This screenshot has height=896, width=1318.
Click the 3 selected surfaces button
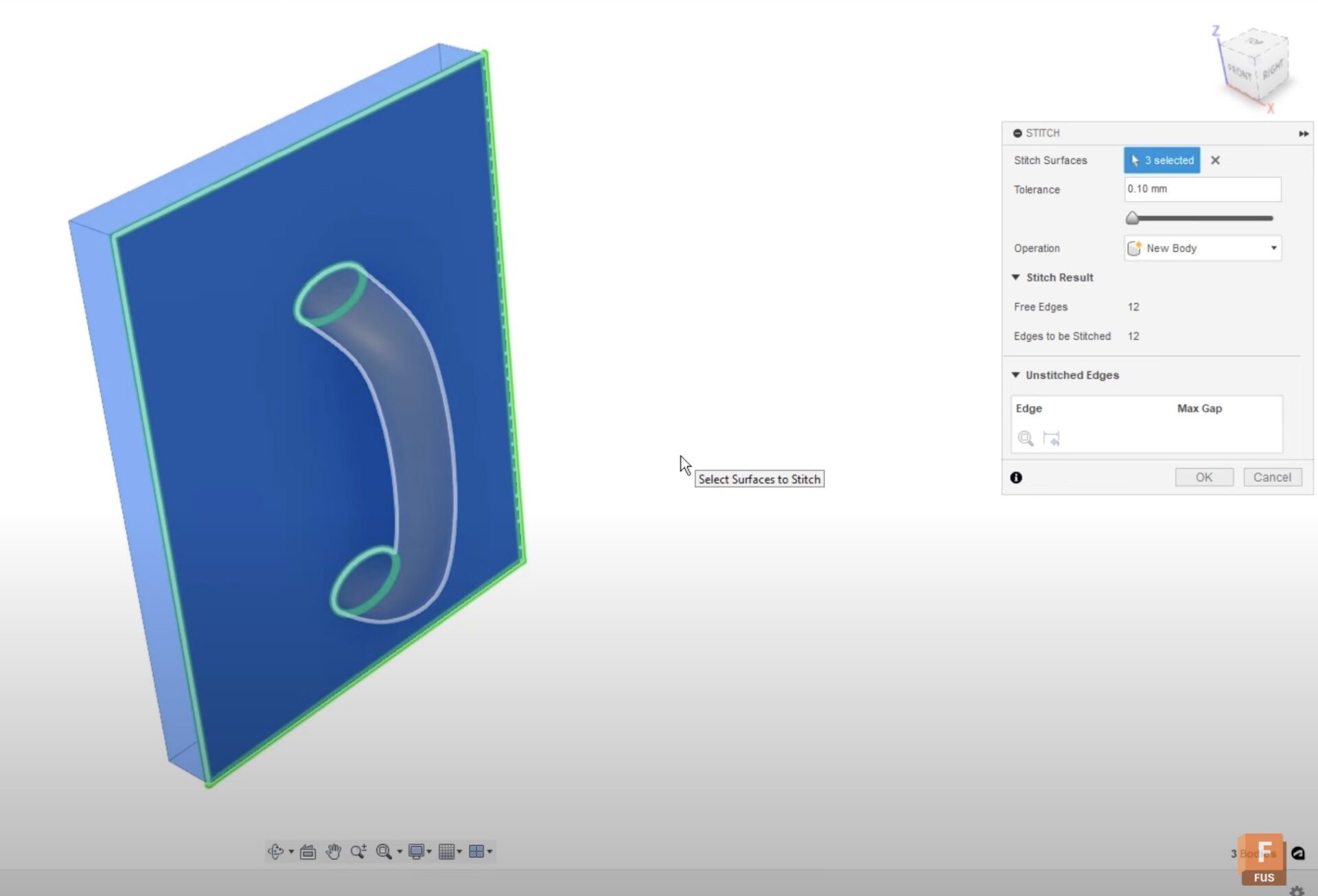coord(1161,160)
